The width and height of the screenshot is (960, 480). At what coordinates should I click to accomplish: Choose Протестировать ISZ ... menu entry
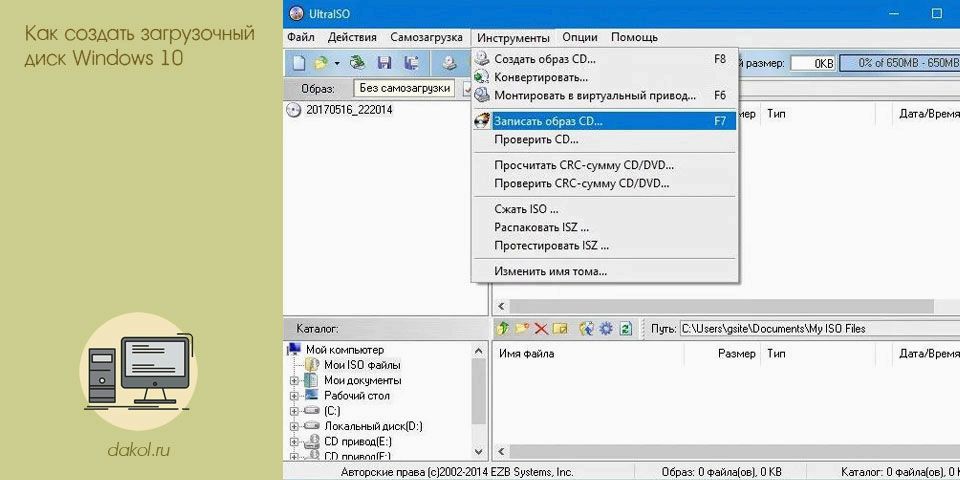pyautogui.click(x=605, y=246)
